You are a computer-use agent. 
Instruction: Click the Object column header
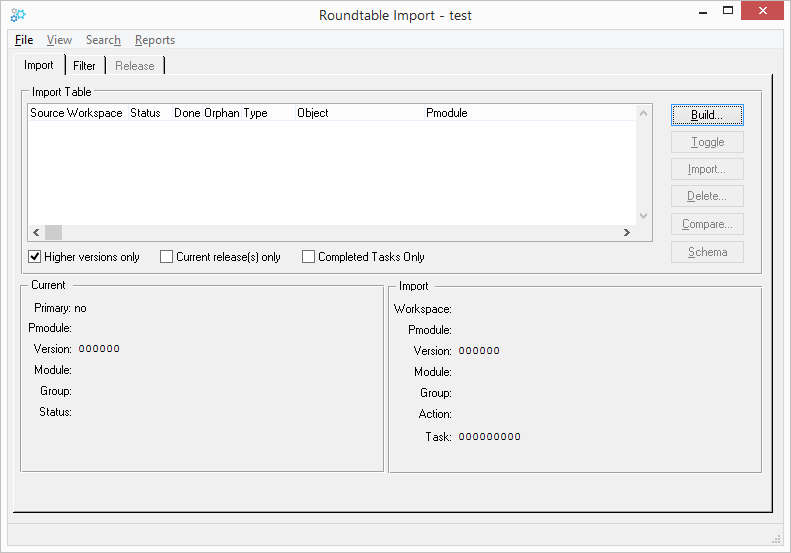click(359, 113)
